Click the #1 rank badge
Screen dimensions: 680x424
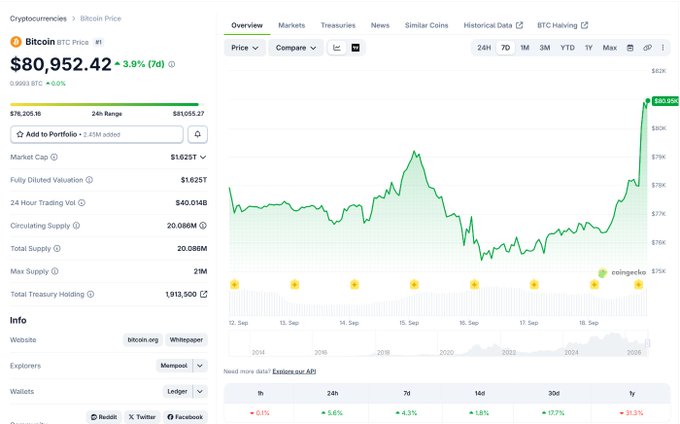click(x=98, y=42)
